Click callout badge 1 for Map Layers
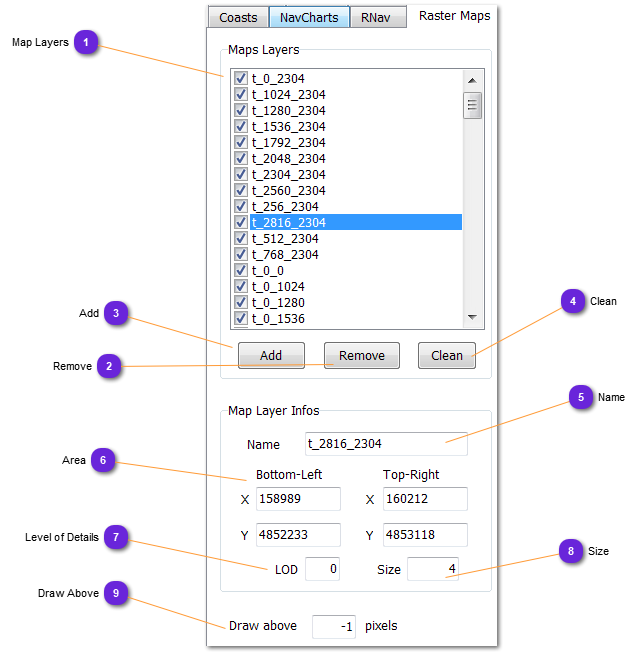The height and width of the screenshot is (655, 641). (86, 42)
